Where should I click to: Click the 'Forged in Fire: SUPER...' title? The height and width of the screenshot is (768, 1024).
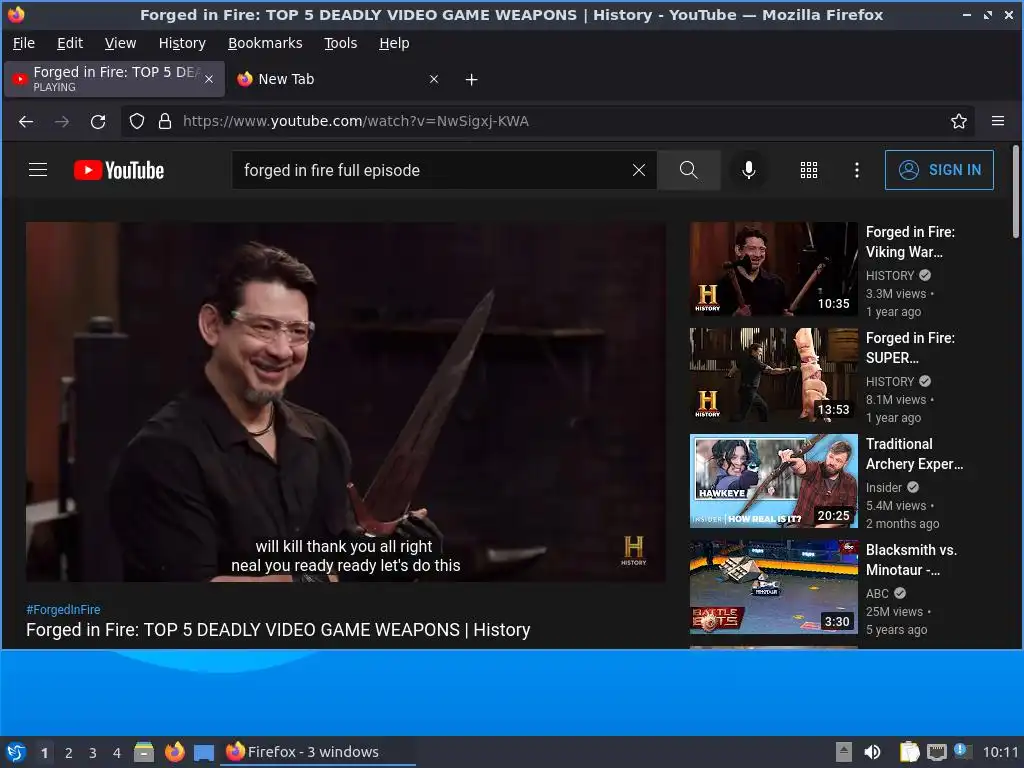[910, 347]
